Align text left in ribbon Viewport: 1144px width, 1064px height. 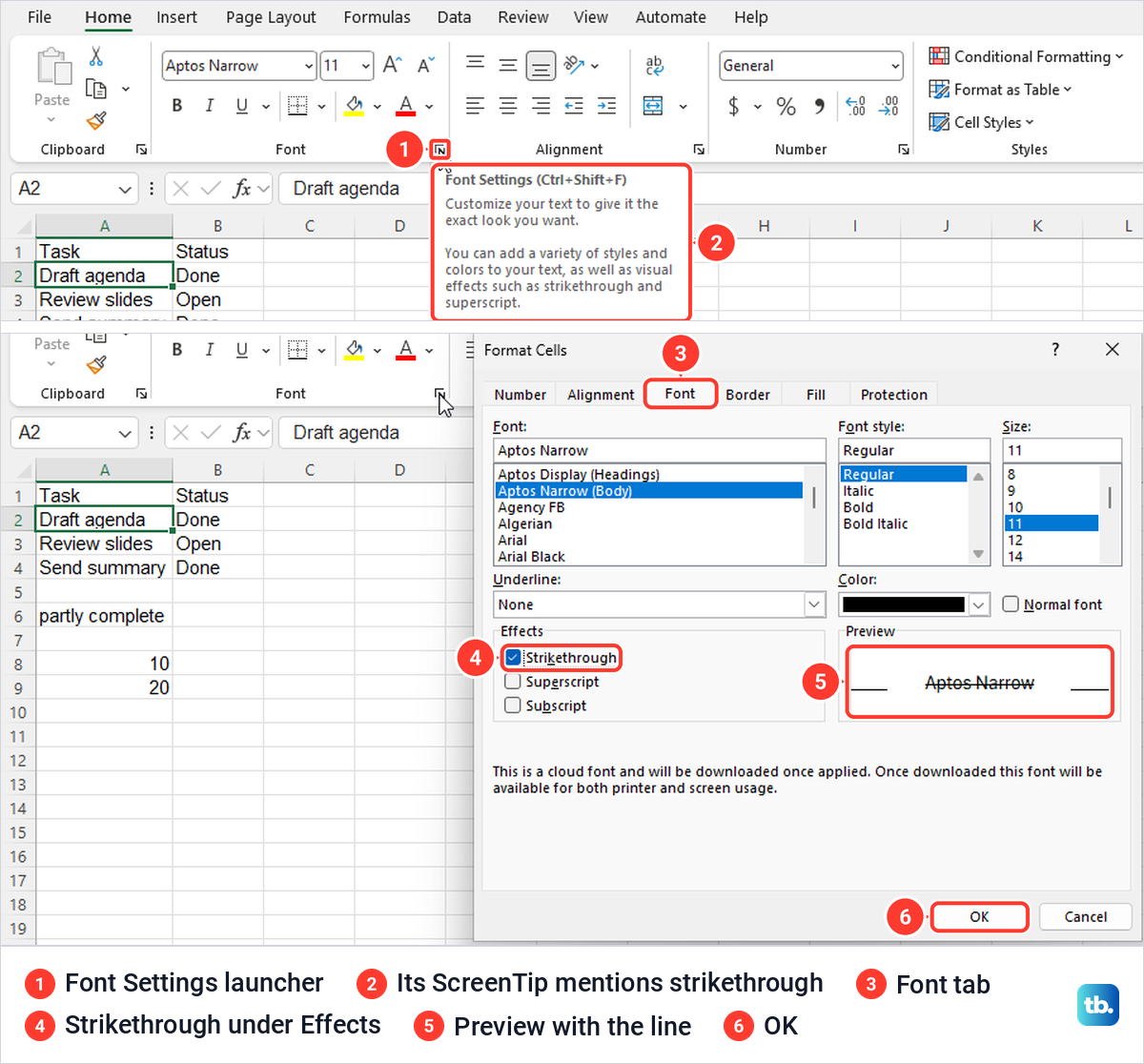click(475, 106)
